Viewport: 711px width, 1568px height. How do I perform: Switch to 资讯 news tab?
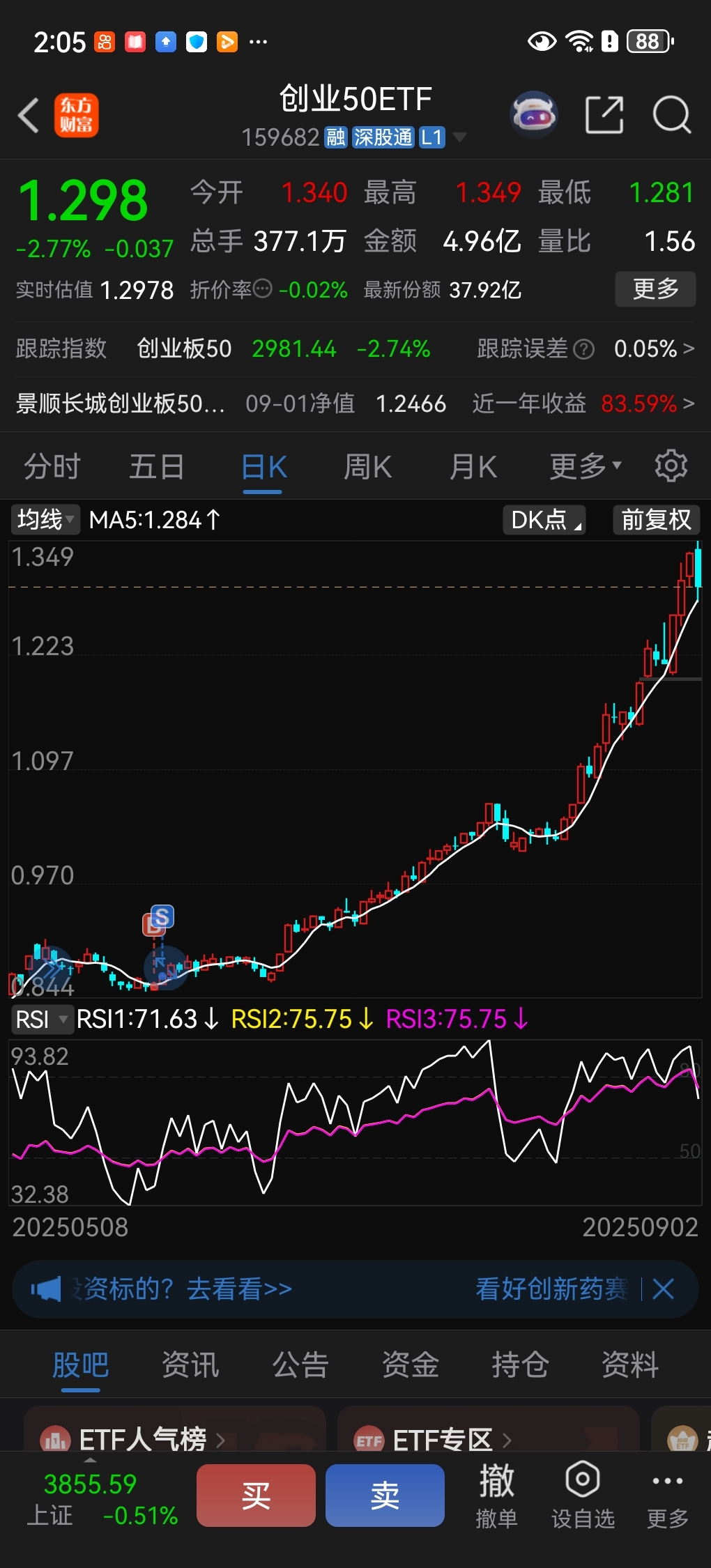coord(190,1365)
